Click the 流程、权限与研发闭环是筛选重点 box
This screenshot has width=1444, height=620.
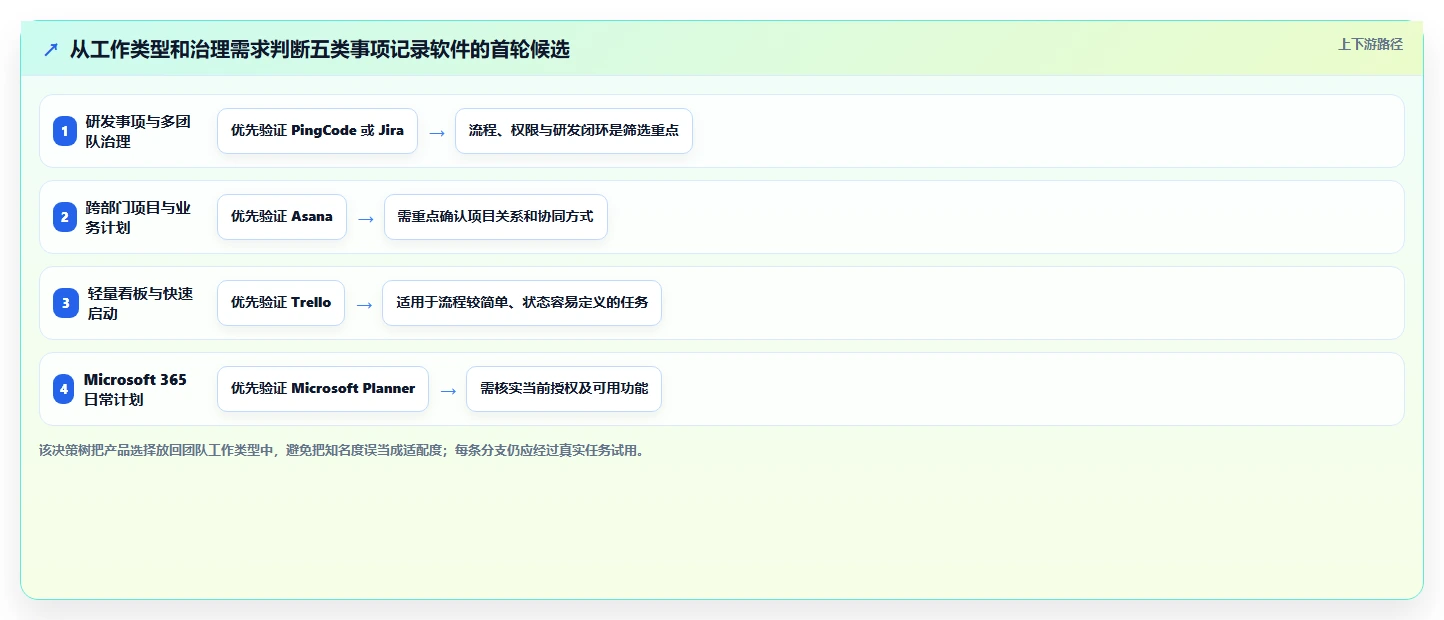pos(574,131)
